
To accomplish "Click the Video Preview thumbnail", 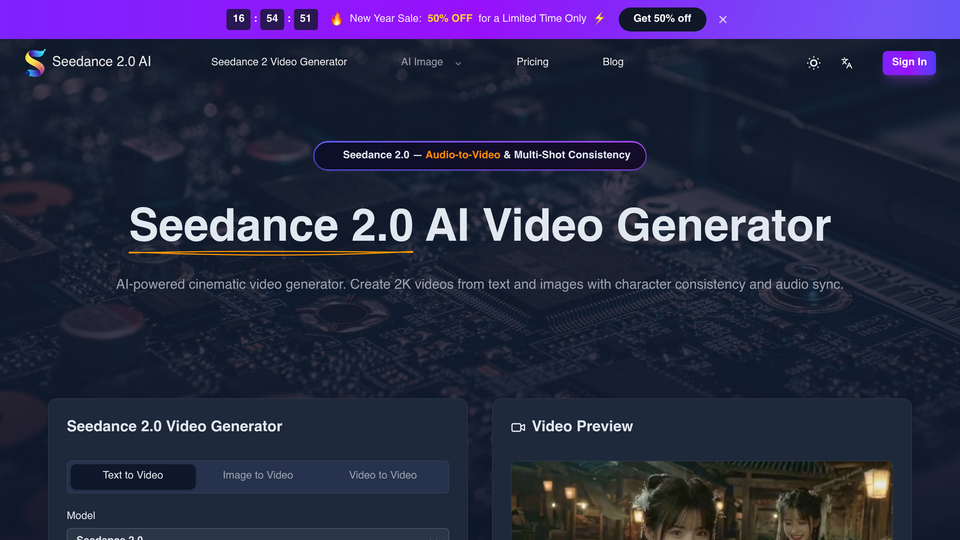I will point(702,500).
